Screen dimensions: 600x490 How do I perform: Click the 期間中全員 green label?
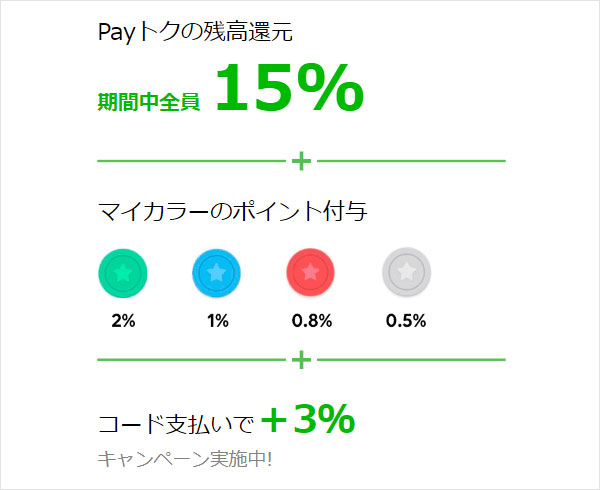click(149, 102)
